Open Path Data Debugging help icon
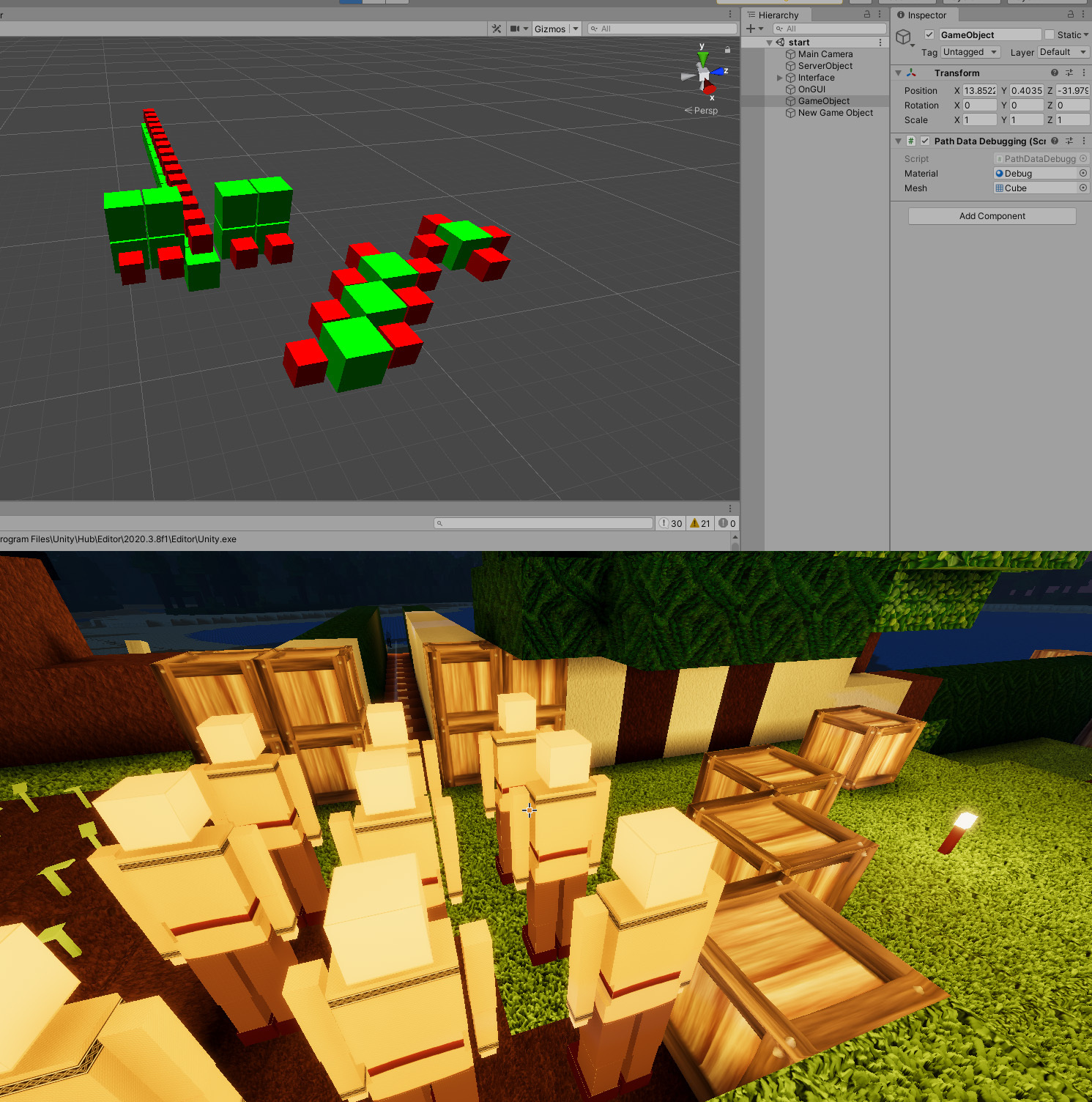The width and height of the screenshot is (1092, 1102). [1055, 141]
